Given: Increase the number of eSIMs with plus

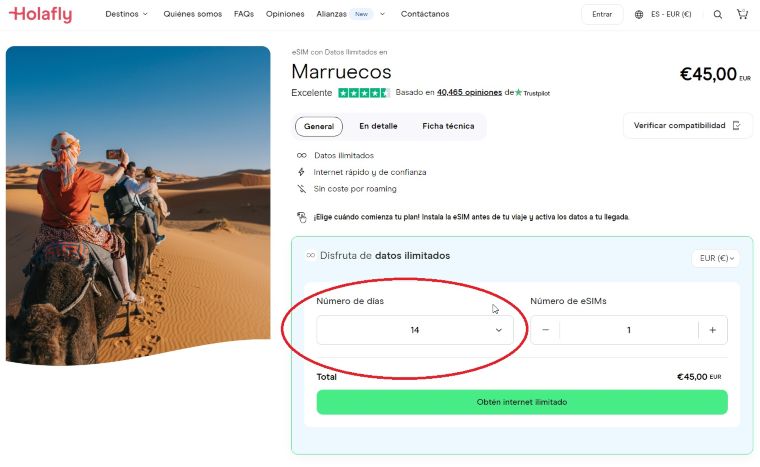Looking at the screenshot, I should coord(712,330).
